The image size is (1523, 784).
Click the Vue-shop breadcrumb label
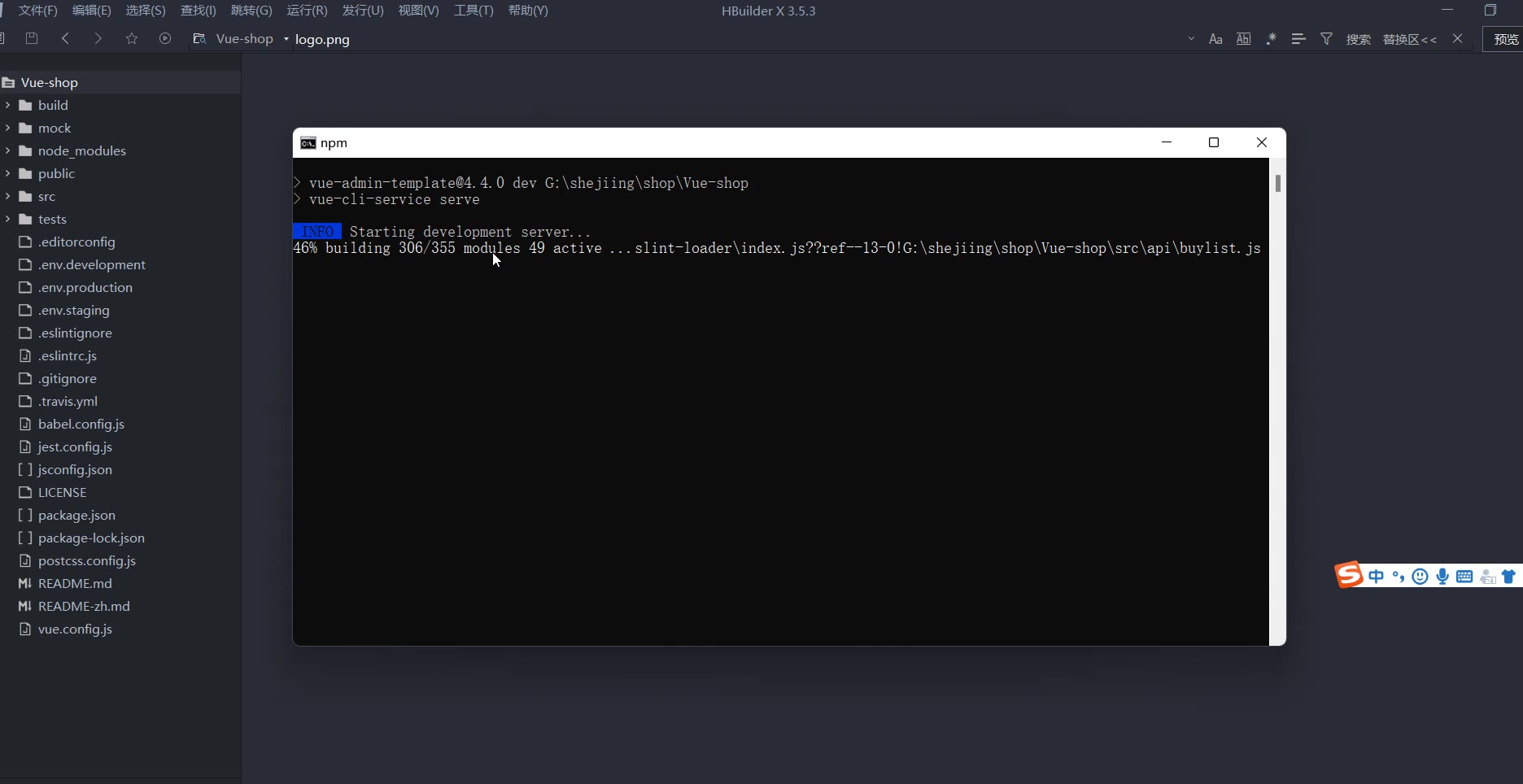pos(245,39)
